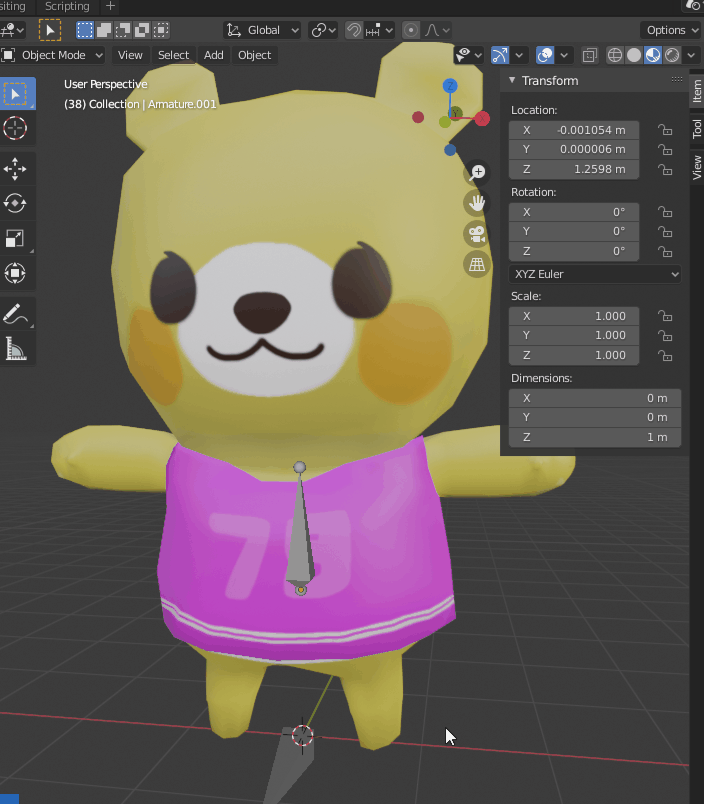Add a new workspace tab
Screen dimensions: 704x804
[110, 6]
